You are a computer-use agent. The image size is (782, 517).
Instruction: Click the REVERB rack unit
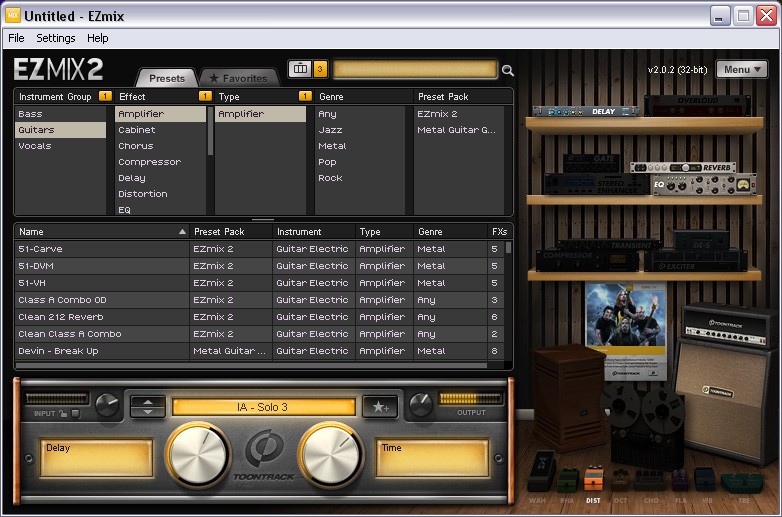point(683,168)
